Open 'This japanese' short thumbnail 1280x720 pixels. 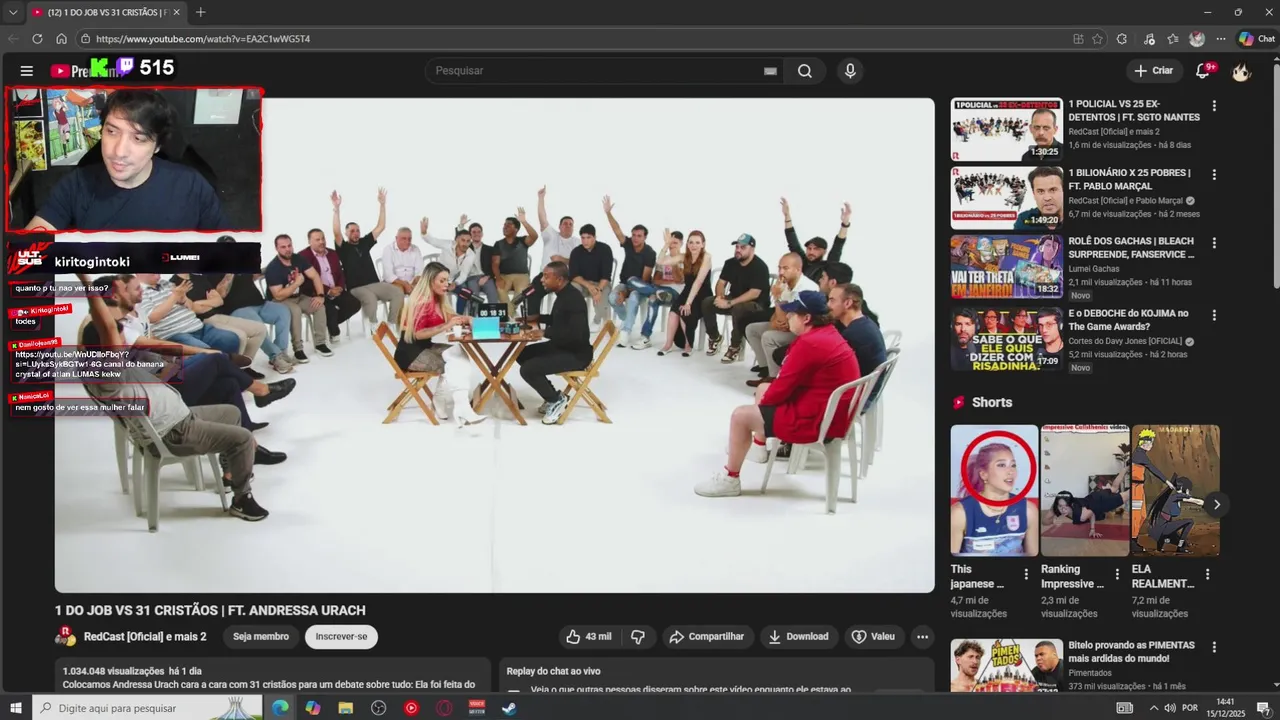(x=994, y=490)
